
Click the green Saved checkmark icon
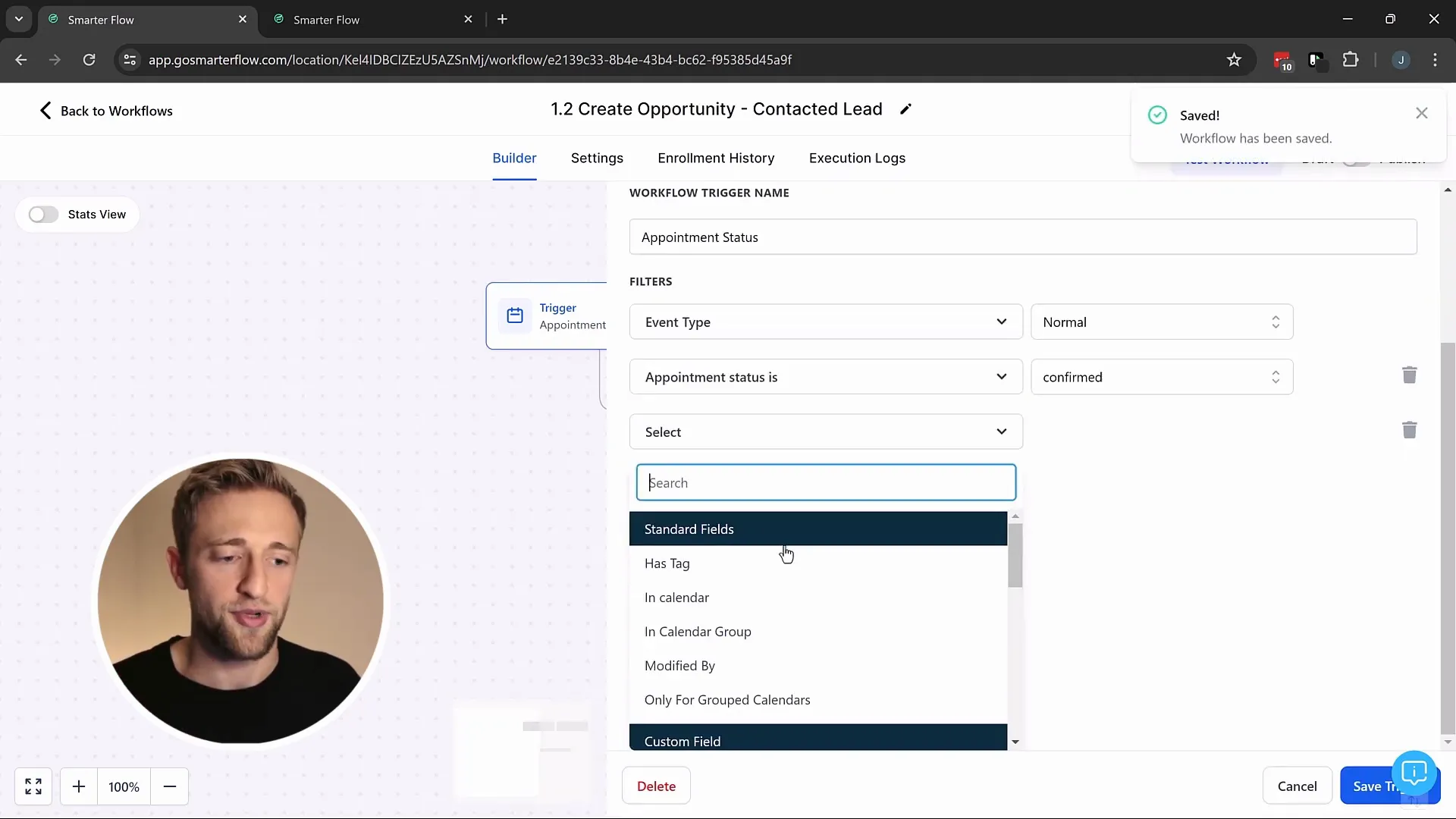tap(1157, 115)
